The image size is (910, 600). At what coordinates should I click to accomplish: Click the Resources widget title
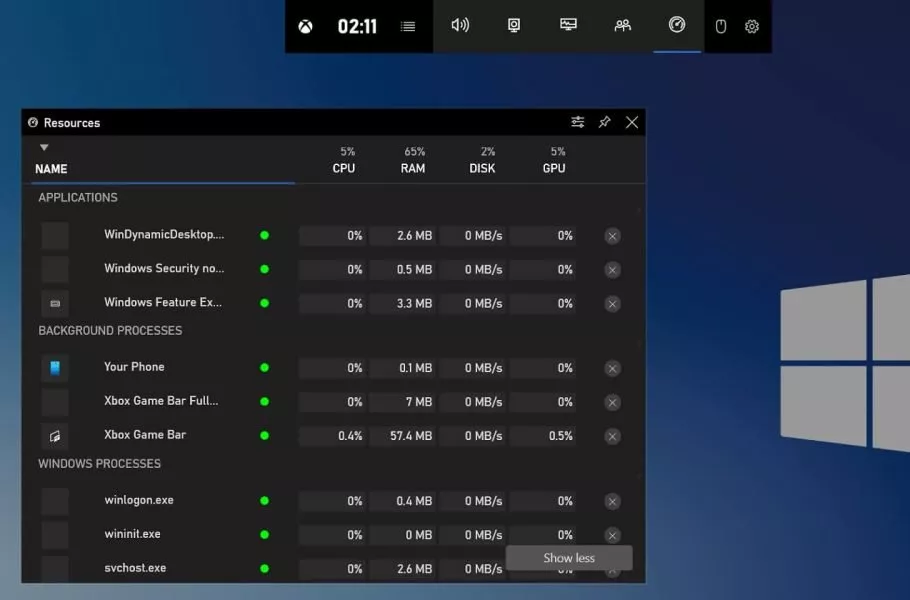[72, 123]
